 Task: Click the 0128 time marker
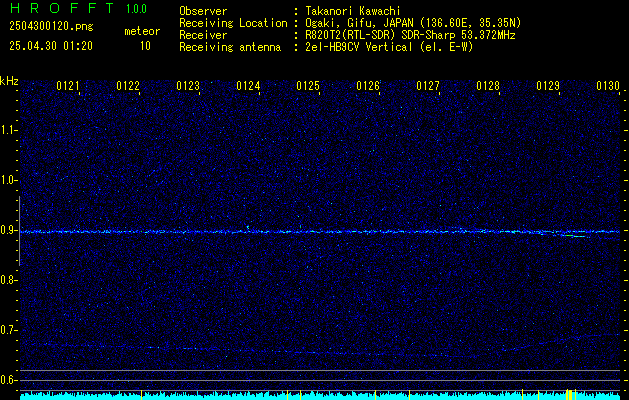click(488, 86)
